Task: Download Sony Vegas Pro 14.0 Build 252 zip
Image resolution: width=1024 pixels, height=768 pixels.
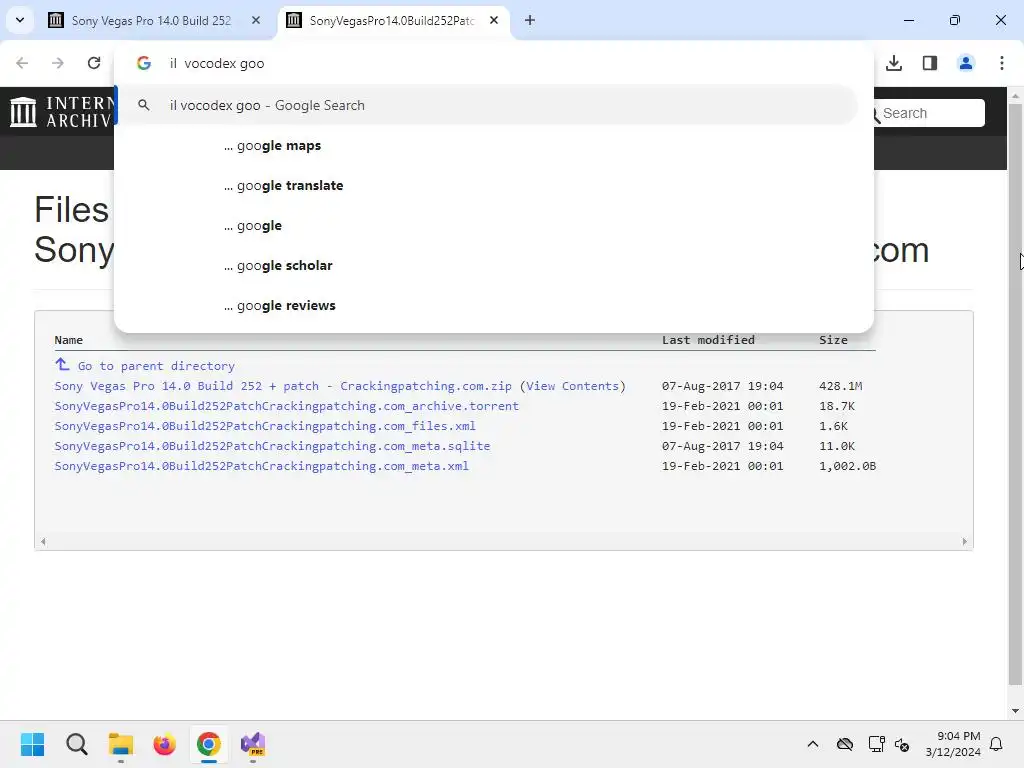Action: coord(283,386)
